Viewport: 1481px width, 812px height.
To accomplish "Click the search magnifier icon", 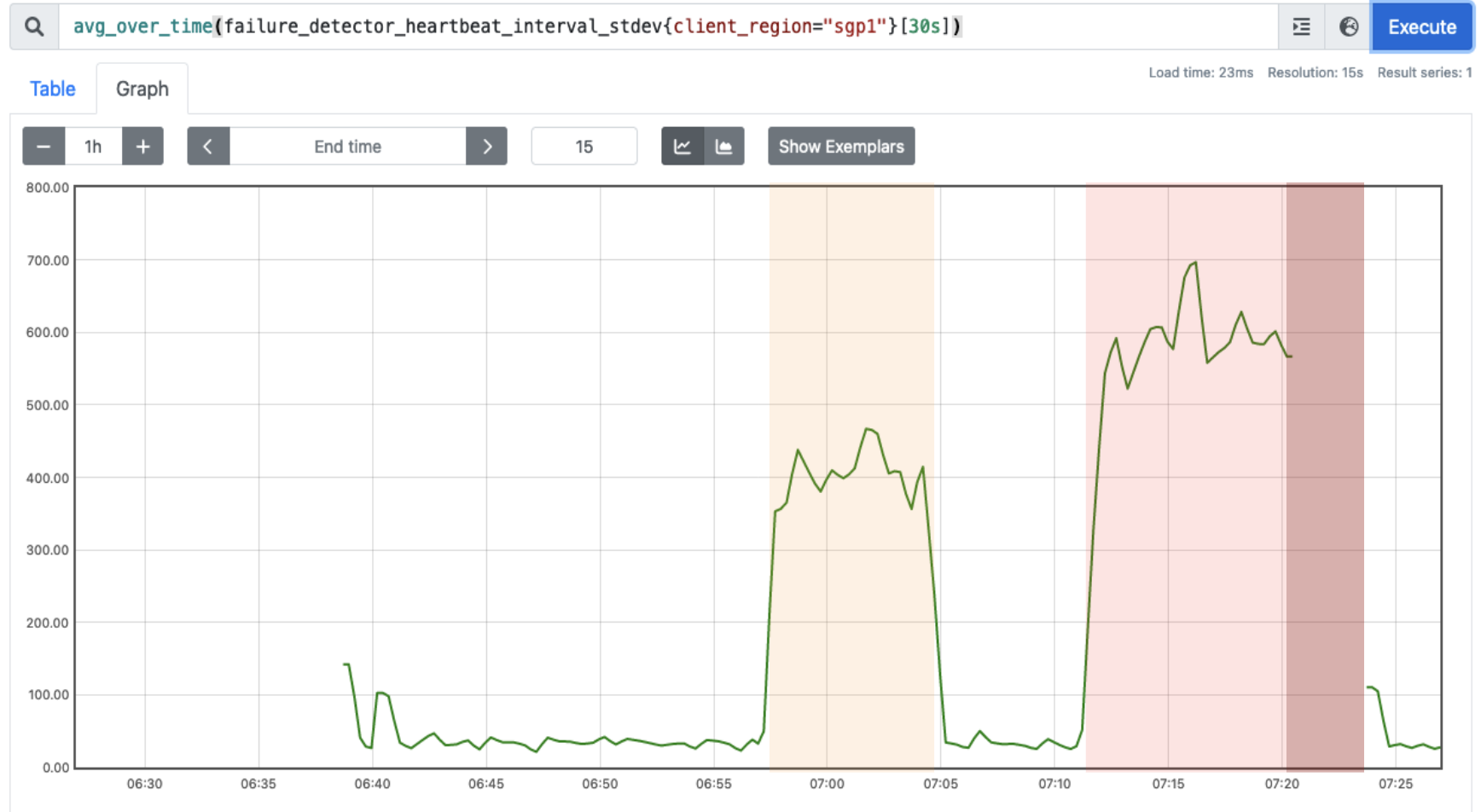I will point(34,26).
